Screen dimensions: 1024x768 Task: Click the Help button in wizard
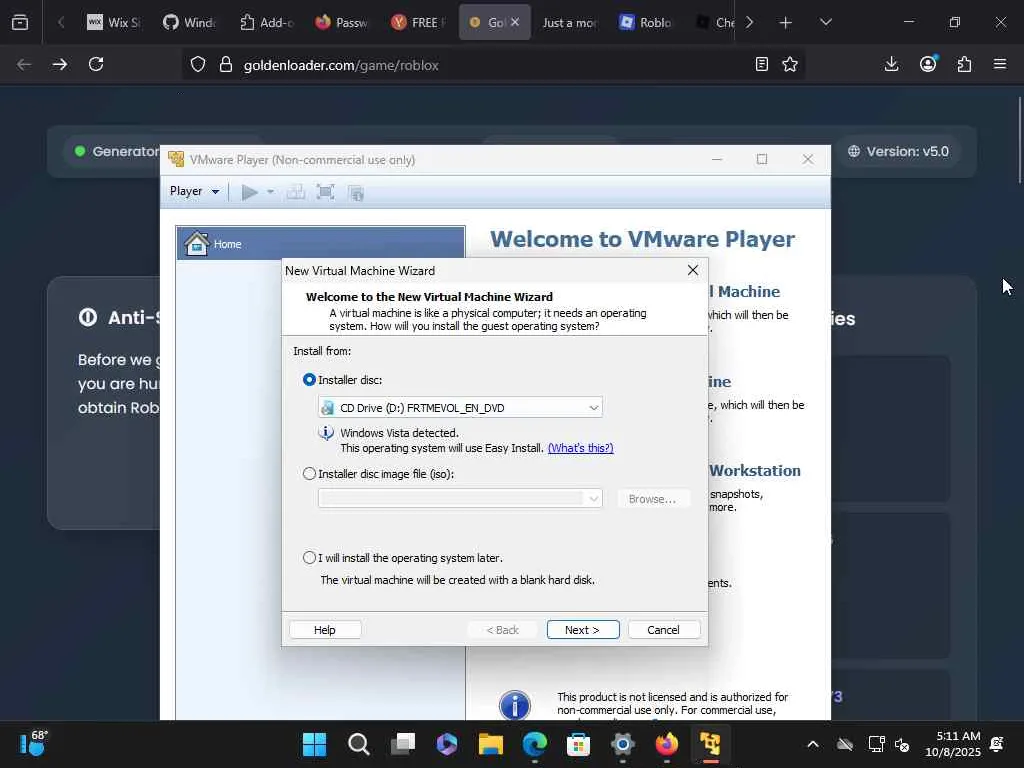pyautogui.click(x=325, y=630)
